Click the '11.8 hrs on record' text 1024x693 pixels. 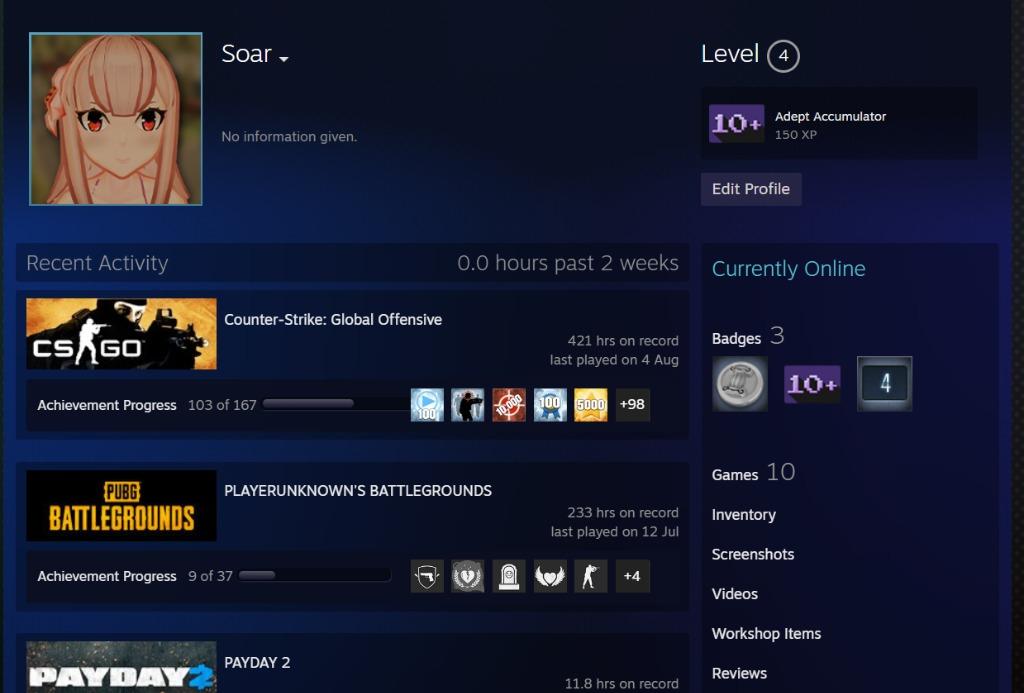coord(622,684)
